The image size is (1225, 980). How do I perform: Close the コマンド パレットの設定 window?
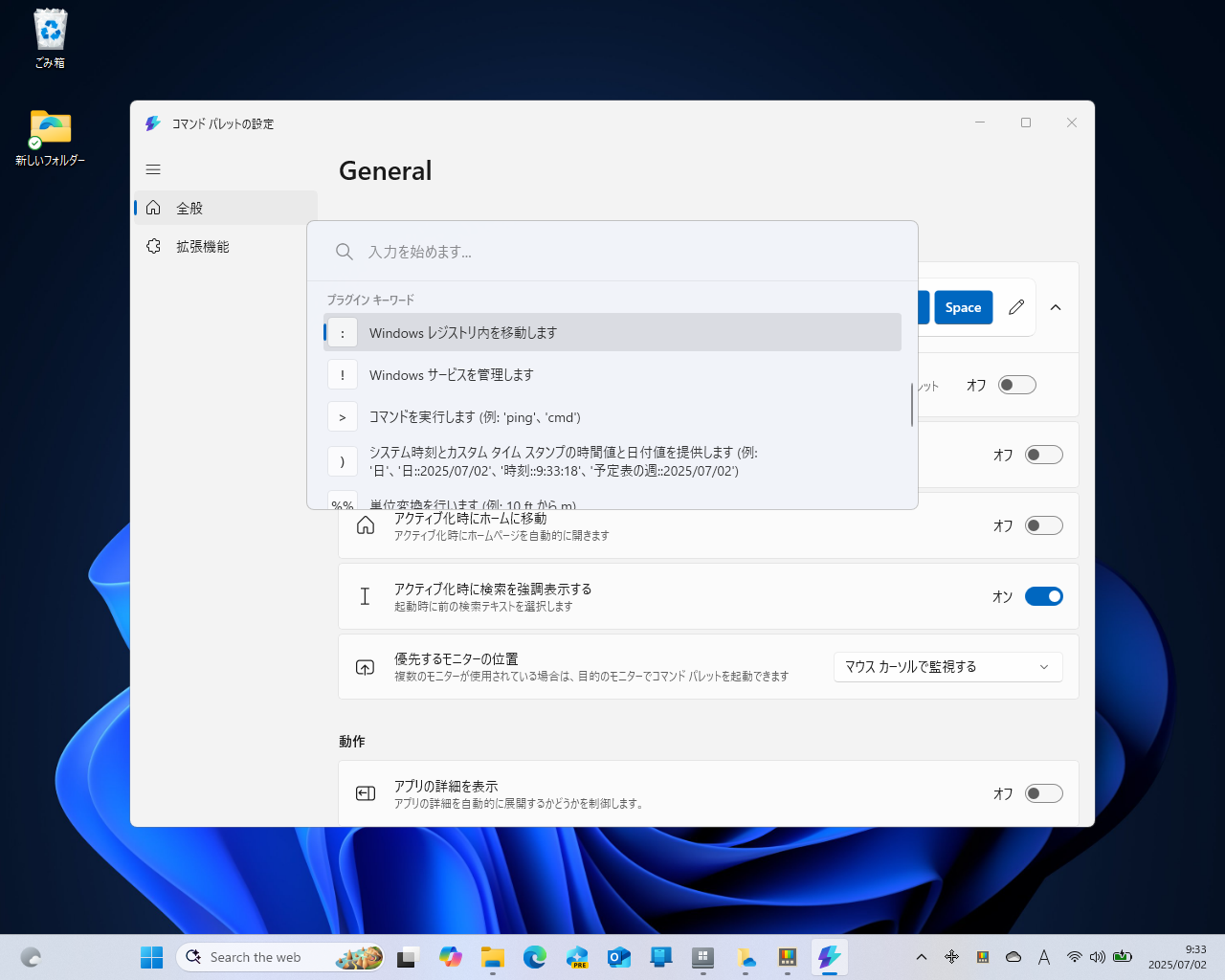(1072, 122)
